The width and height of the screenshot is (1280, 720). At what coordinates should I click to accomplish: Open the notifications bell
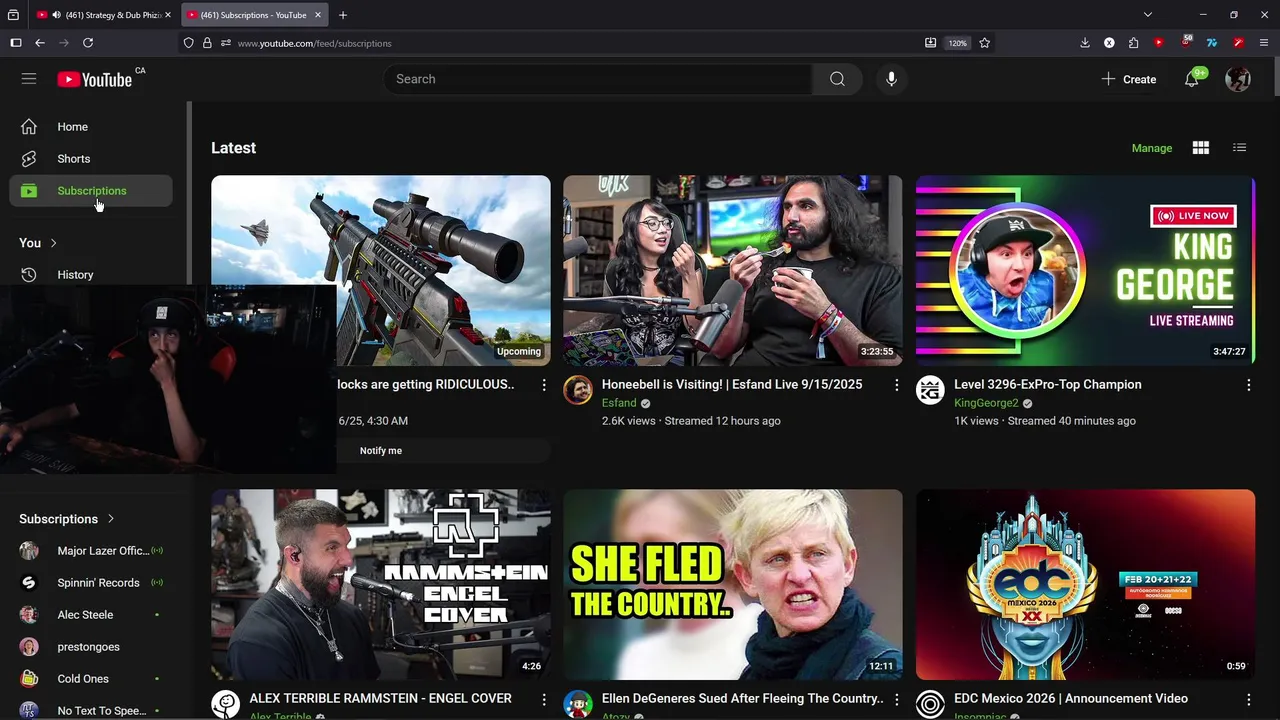(x=1192, y=79)
